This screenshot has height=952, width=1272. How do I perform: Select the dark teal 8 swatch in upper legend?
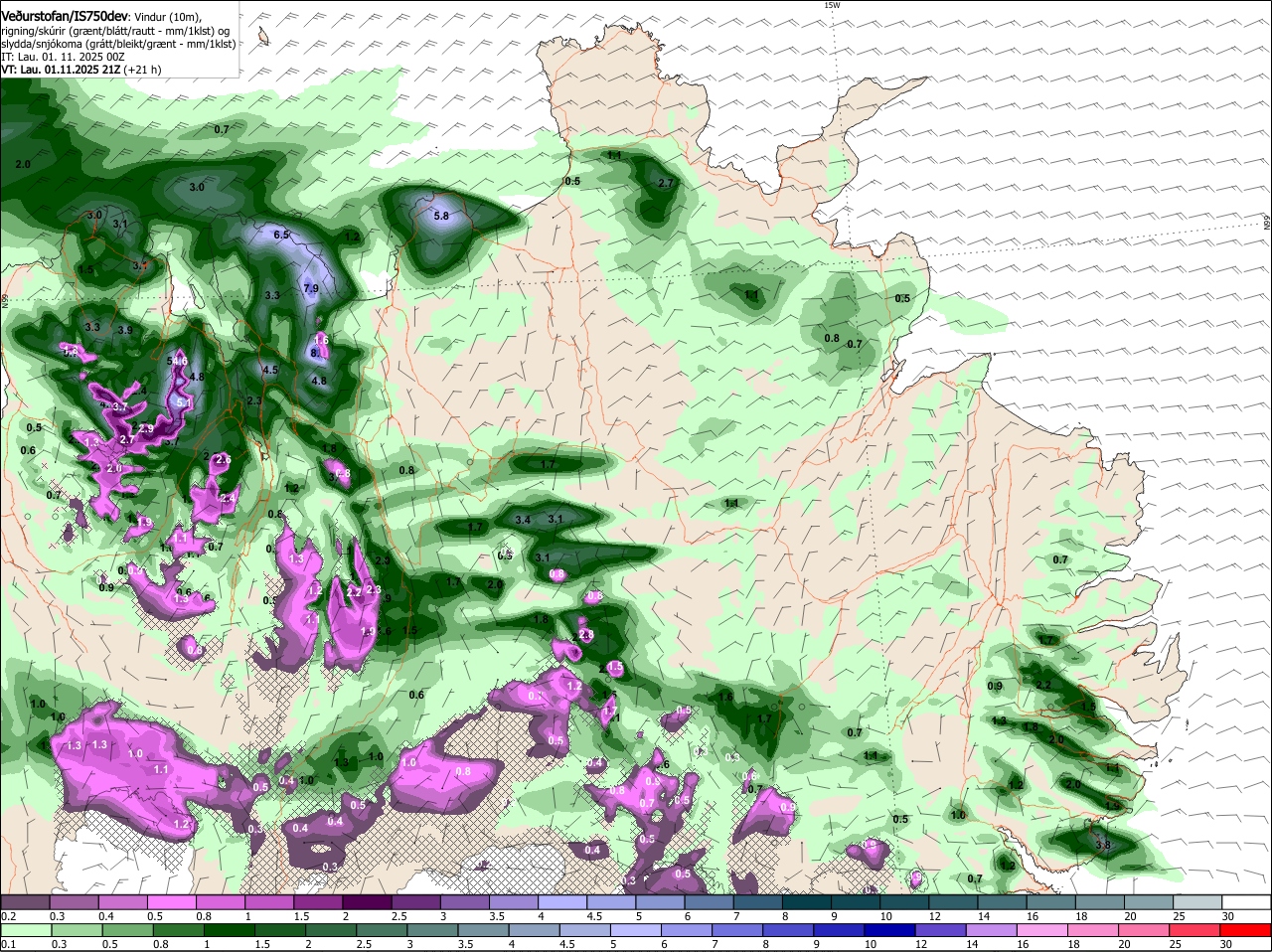[807, 901]
